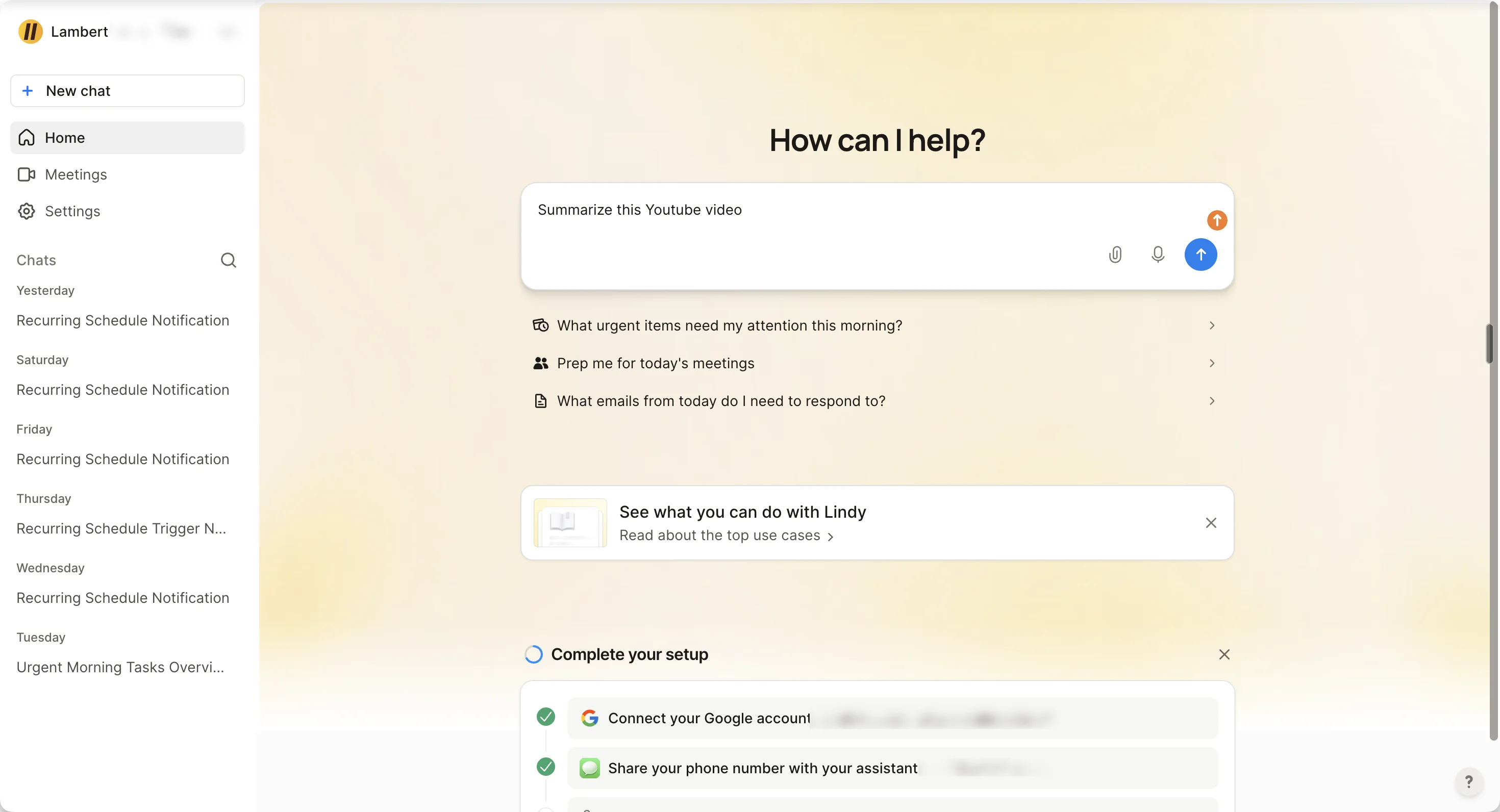The height and width of the screenshot is (812, 1500).
Task: Toggle Share your phone number checkmark
Action: (545, 767)
